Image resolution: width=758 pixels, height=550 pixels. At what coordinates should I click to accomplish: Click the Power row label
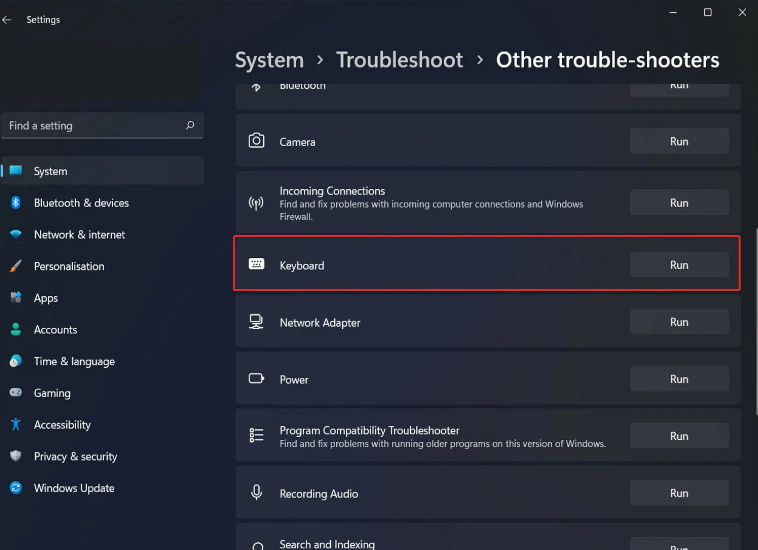[x=294, y=380]
